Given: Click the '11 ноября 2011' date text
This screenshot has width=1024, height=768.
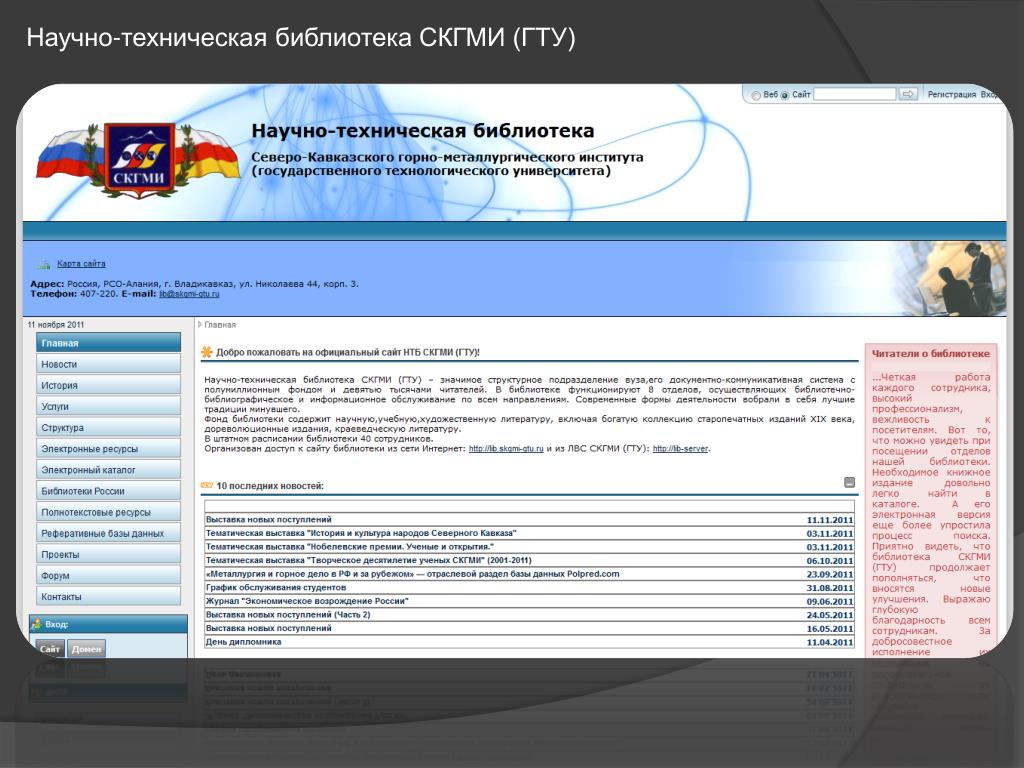Looking at the screenshot, I should [x=56, y=325].
